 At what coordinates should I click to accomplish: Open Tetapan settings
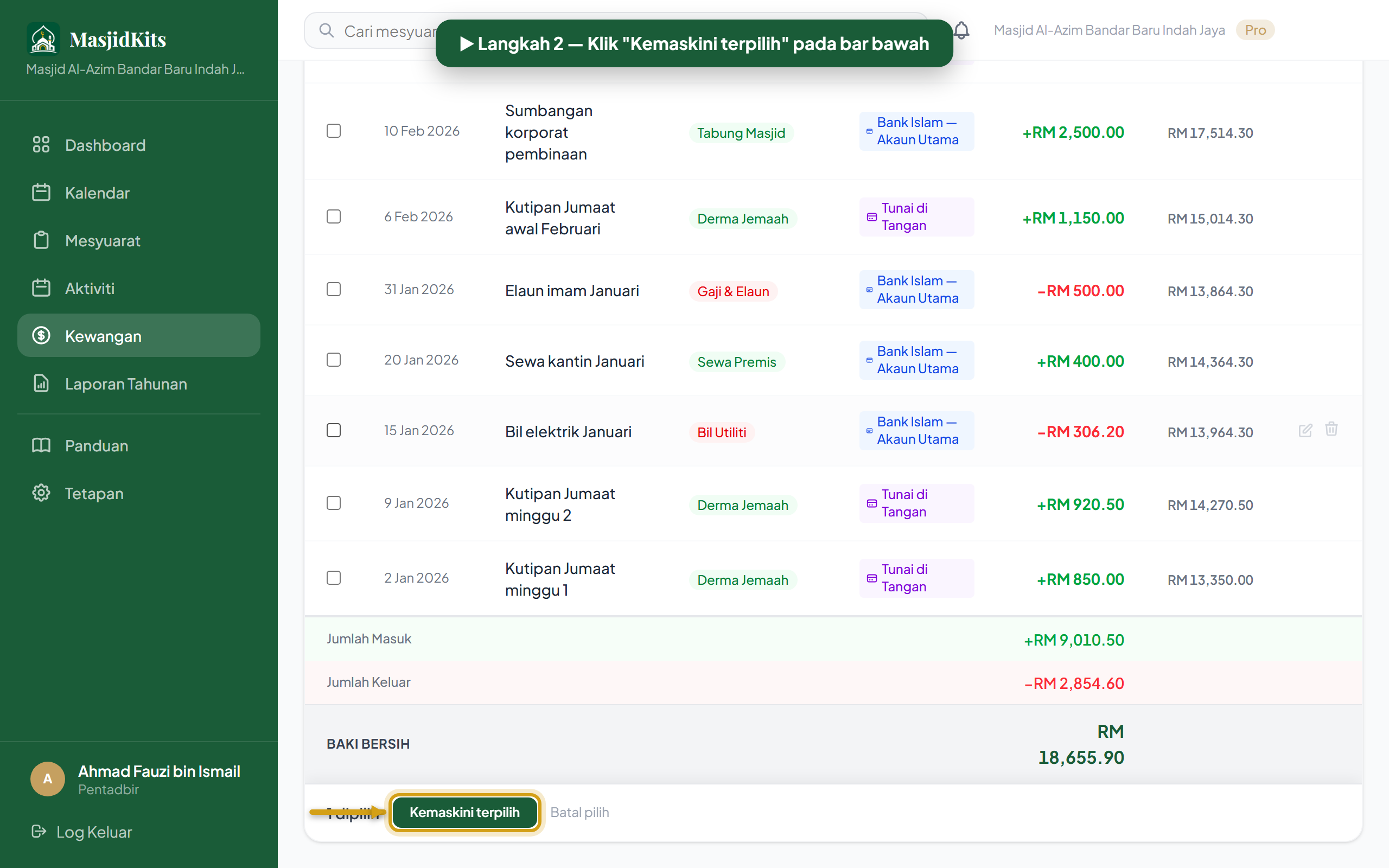(x=138, y=493)
